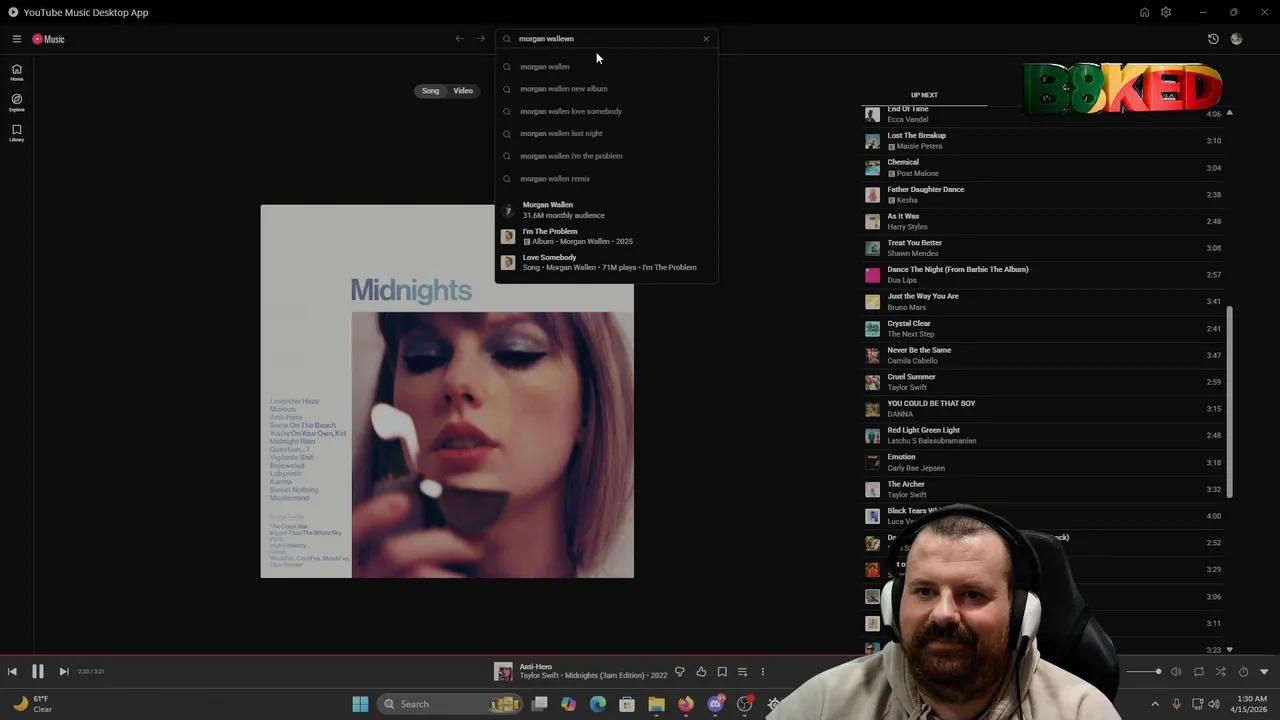Play 'Crystal Clear' by The Next Step

click(x=1042, y=329)
